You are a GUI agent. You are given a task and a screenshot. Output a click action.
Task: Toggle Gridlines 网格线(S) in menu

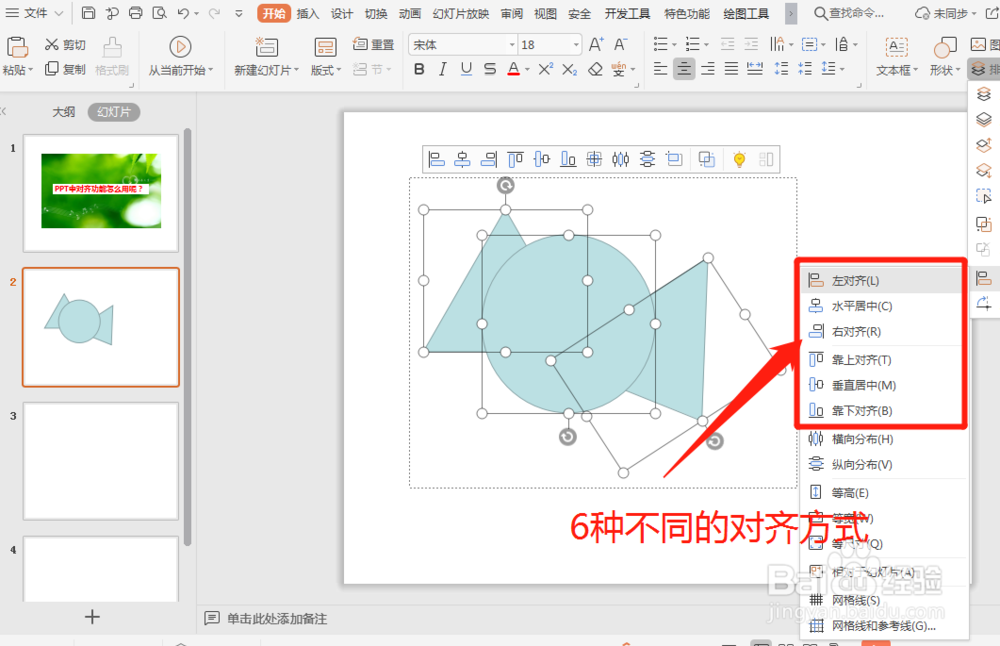point(884,600)
